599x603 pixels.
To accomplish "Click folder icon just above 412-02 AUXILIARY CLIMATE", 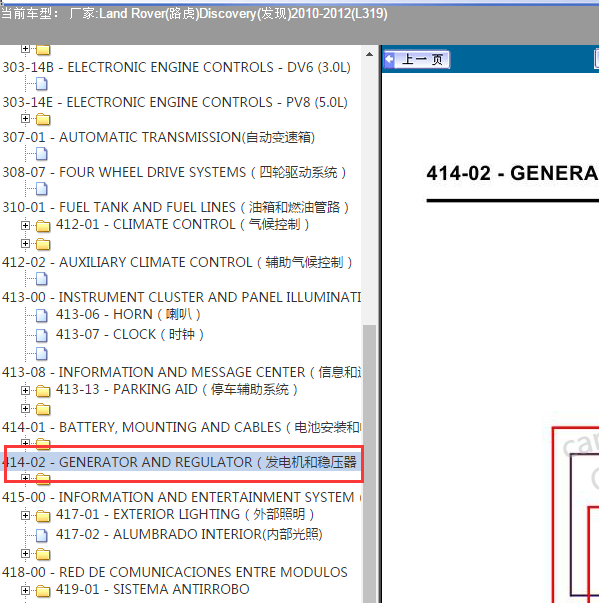I will [x=43, y=244].
